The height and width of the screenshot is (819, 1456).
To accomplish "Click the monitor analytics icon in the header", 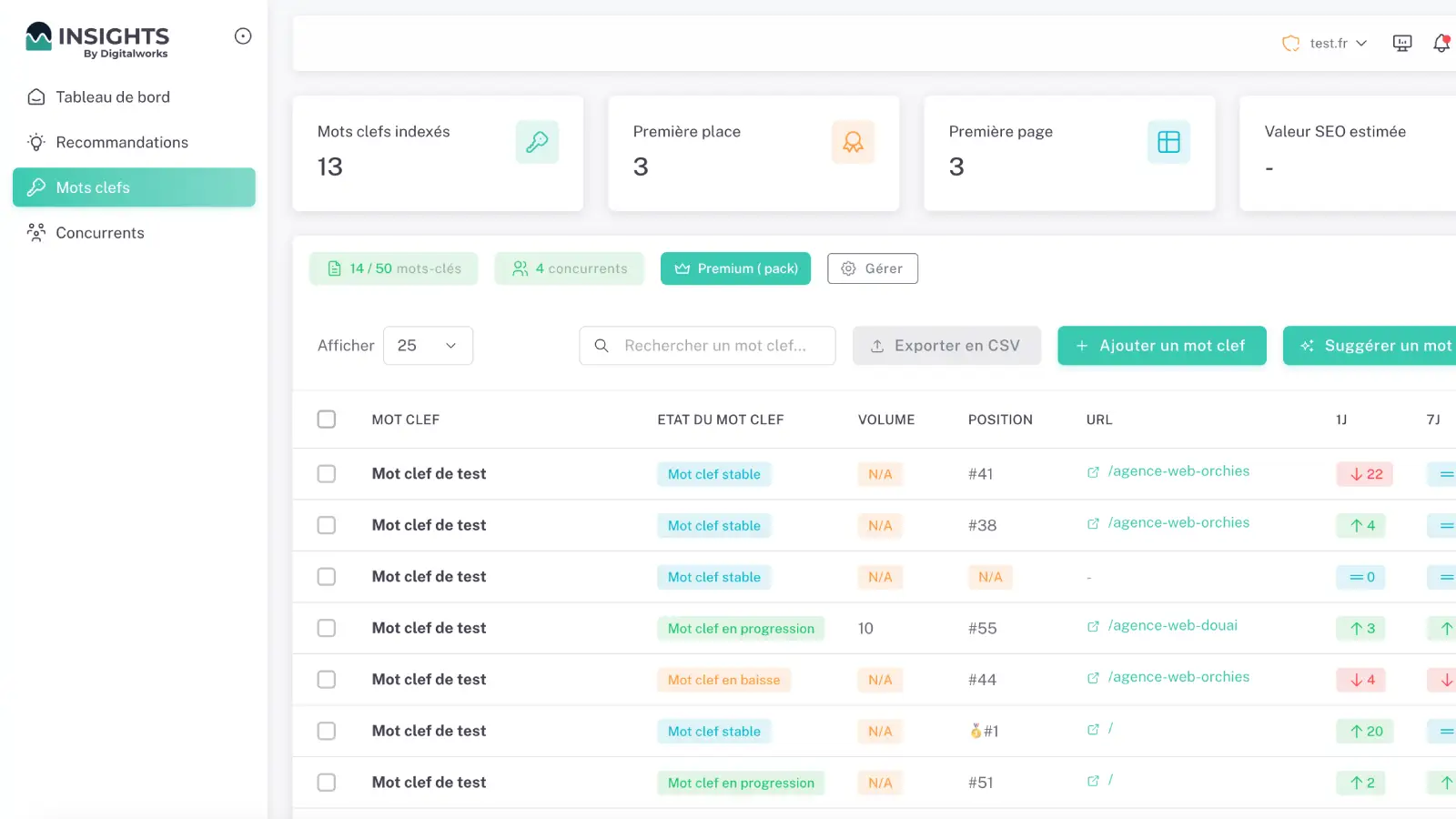I will [1402, 42].
